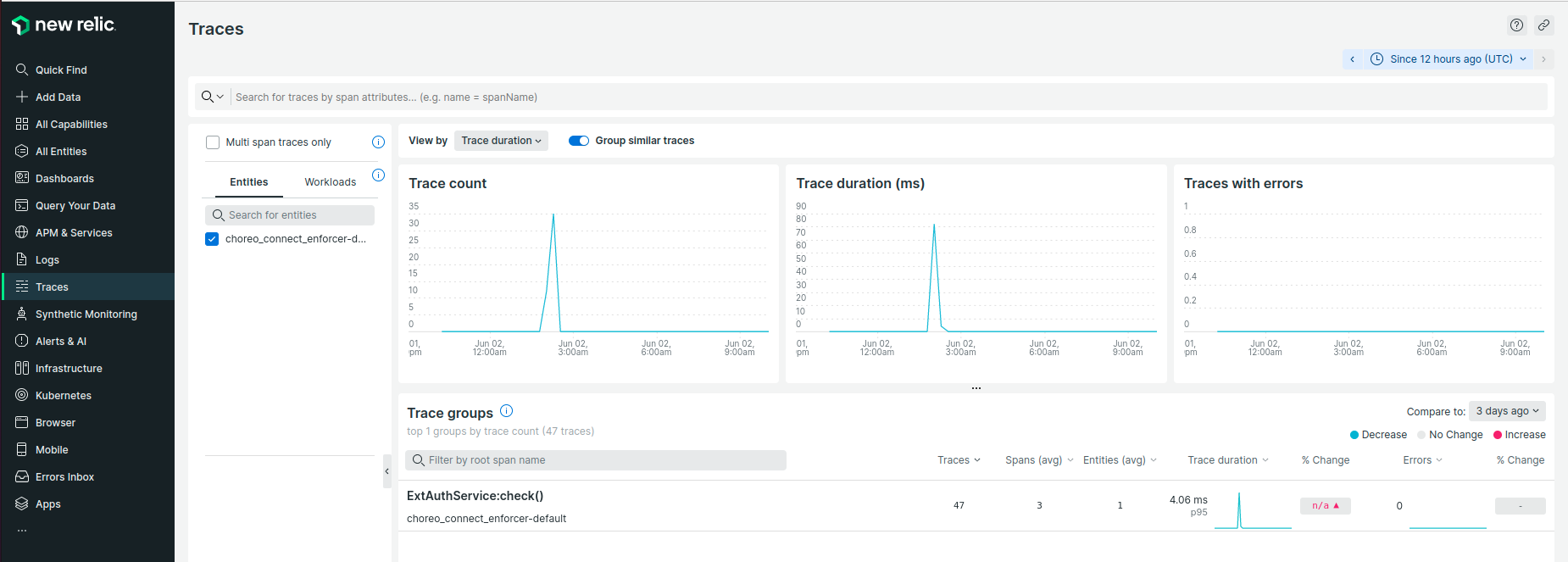Open ExtAuthService:check() trace group
This screenshot has height=562, width=1568.
[475, 496]
